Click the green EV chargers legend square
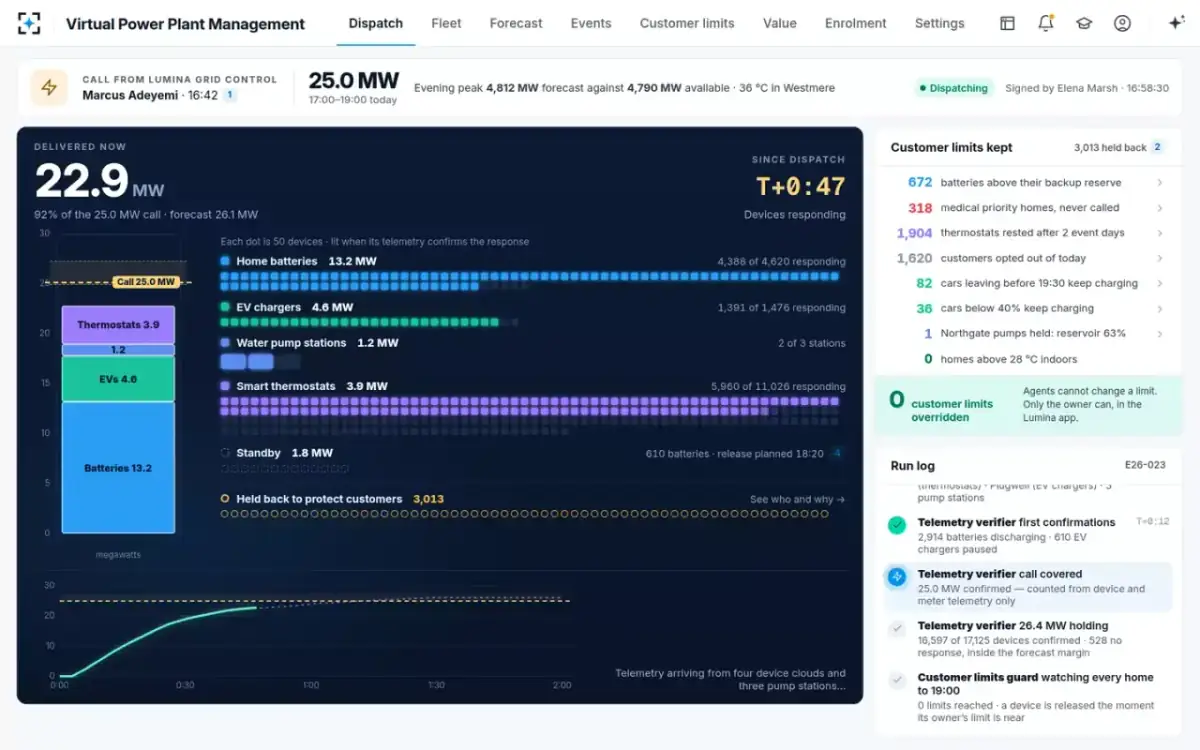This screenshot has height=750, width=1200. pyautogui.click(x=225, y=307)
